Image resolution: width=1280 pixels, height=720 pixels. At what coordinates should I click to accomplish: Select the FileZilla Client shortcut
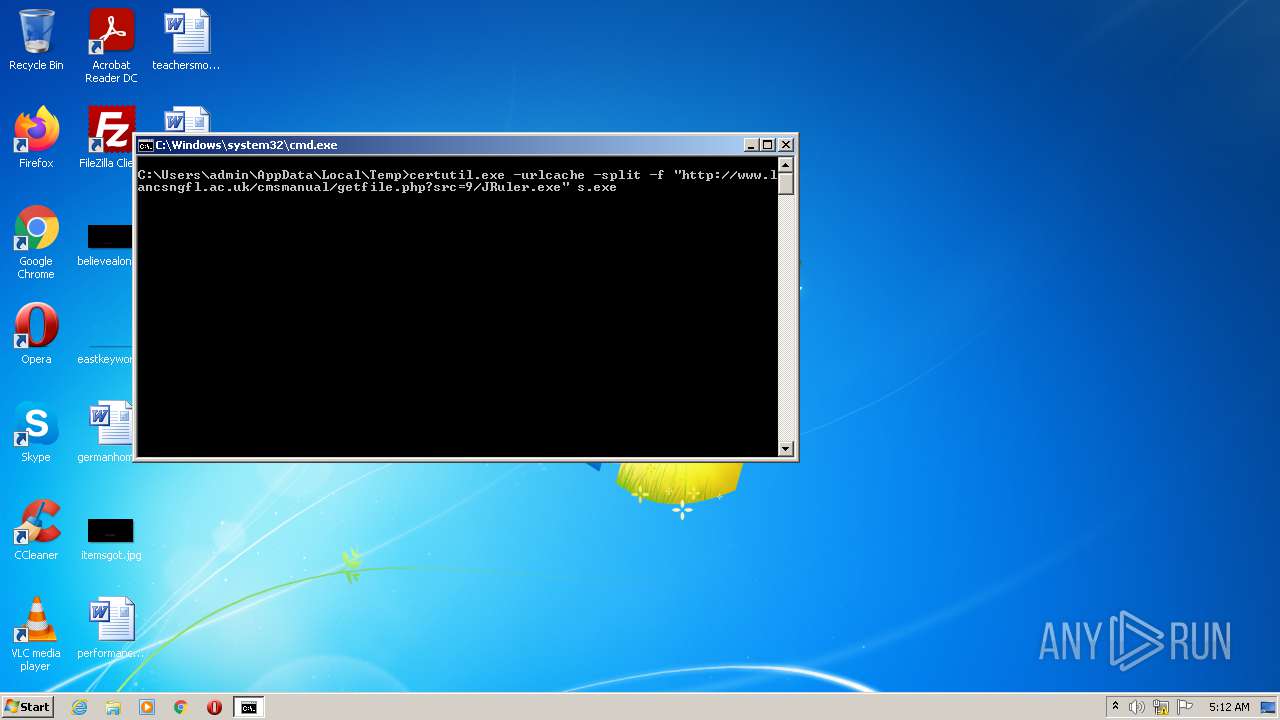tap(108, 138)
